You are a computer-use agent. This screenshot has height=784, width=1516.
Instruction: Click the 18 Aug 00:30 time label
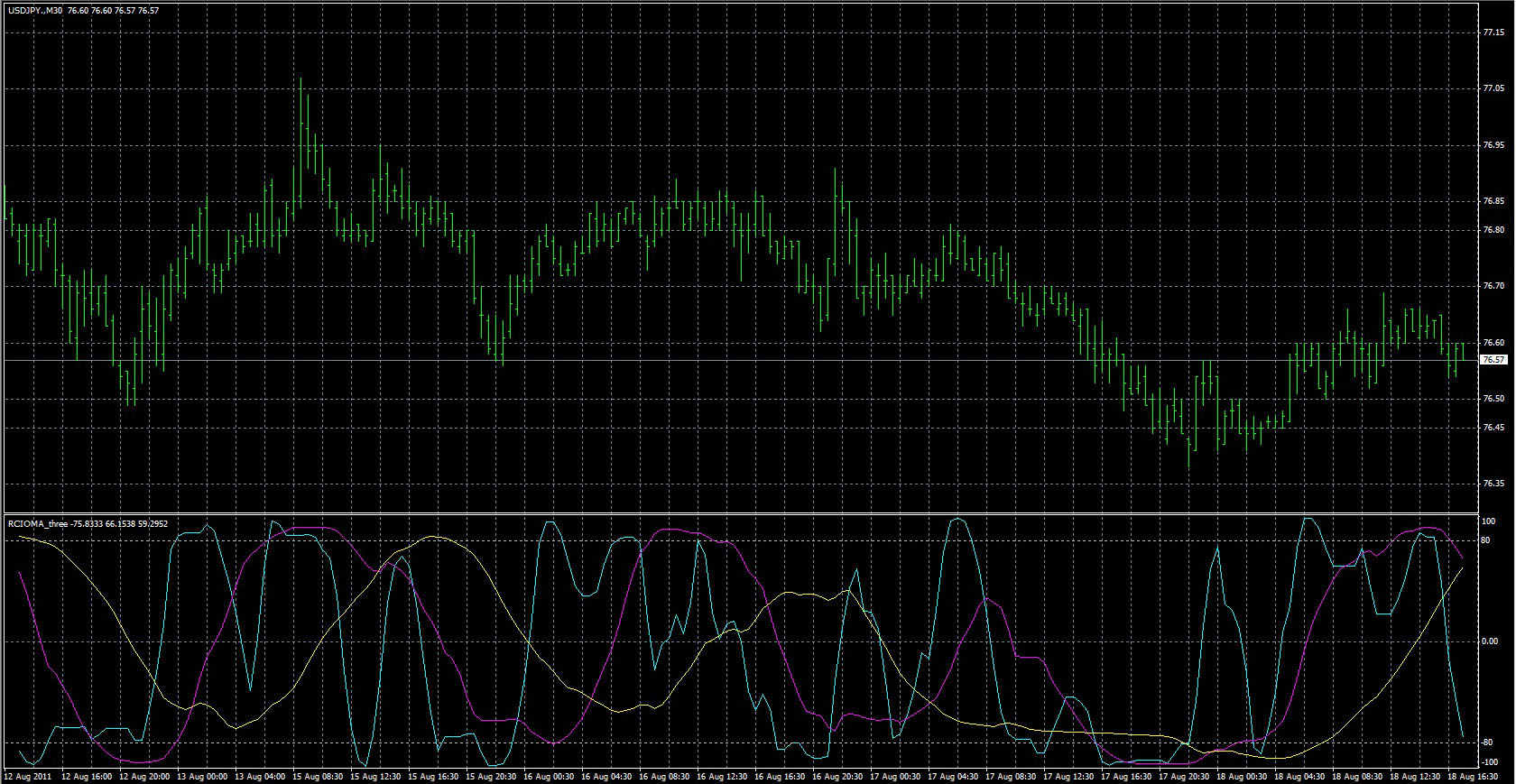1243,777
